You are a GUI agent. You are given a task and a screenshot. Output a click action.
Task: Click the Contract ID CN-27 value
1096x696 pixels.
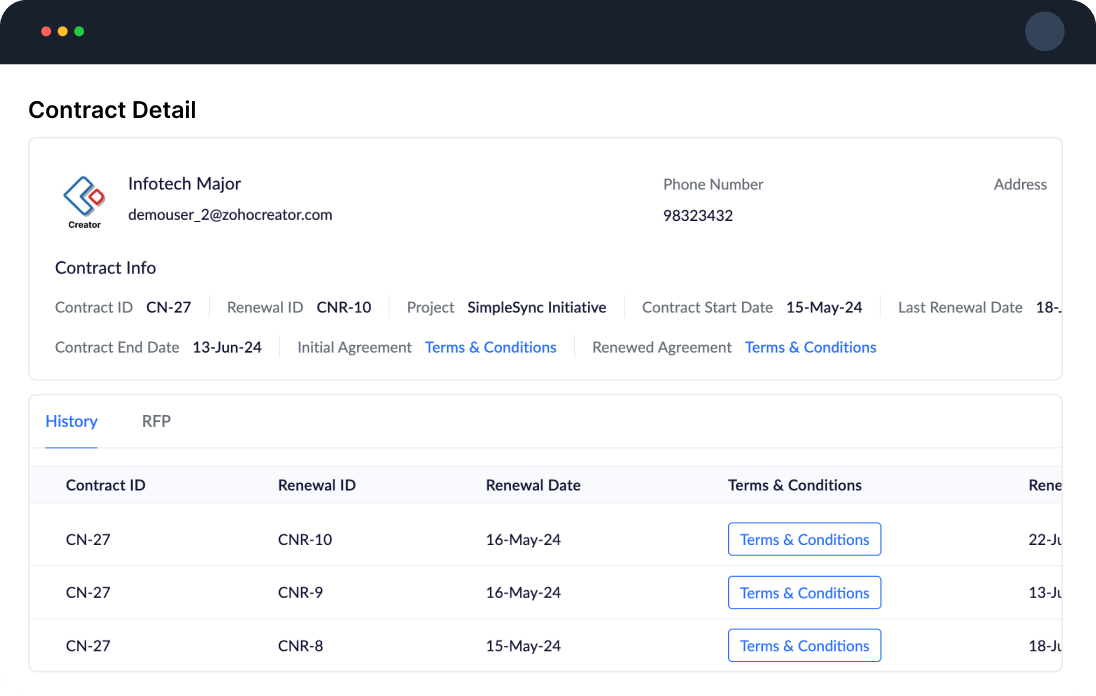(x=169, y=307)
